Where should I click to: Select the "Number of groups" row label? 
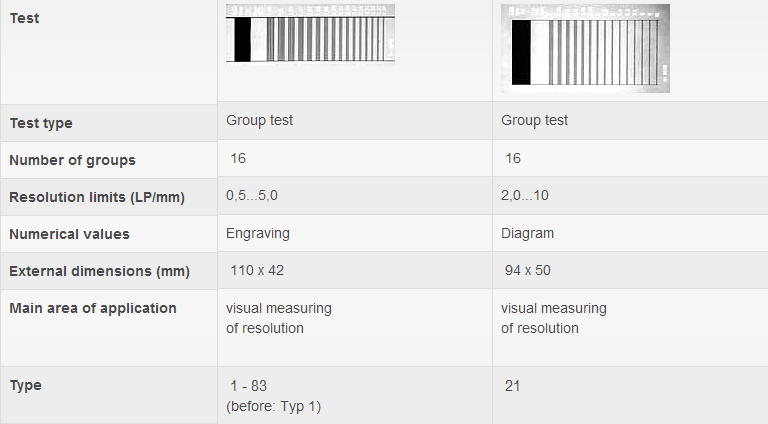click(x=72, y=160)
